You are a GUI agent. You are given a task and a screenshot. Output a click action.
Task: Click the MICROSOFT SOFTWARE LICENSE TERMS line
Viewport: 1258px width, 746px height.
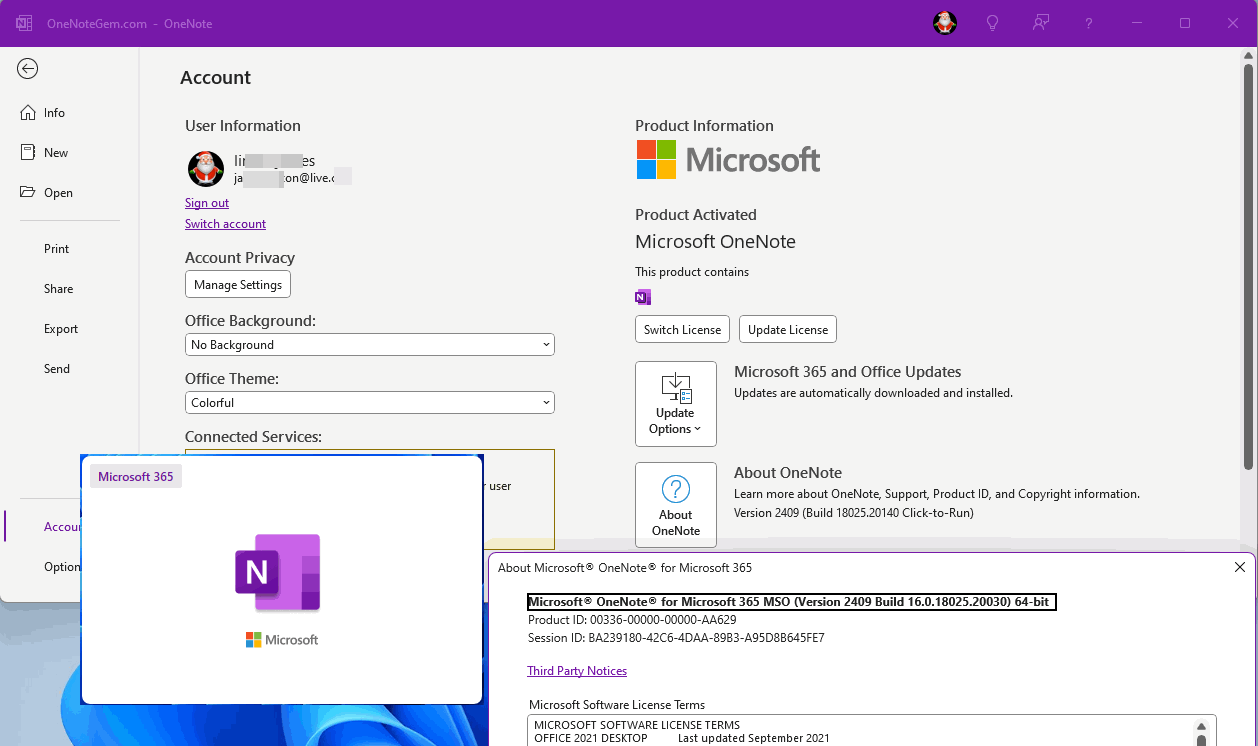(637, 725)
